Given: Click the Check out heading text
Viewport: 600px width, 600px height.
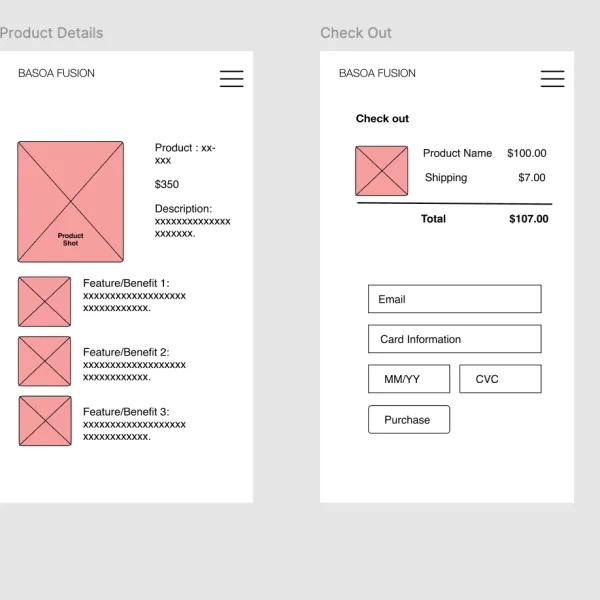Looking at the screenshot, I should tap(382, 119).
